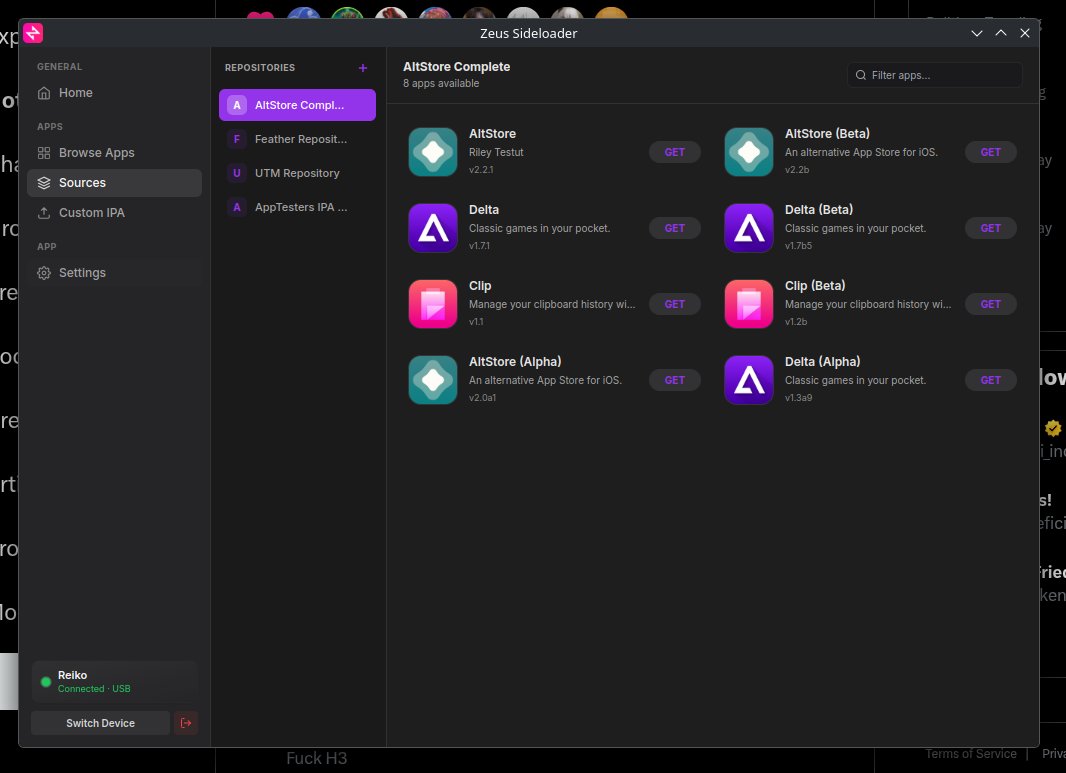The width and height of the screenshot is (1066, 773).
Task: Click the red disconnect logout icon
Action: click(x=186, y=723)
